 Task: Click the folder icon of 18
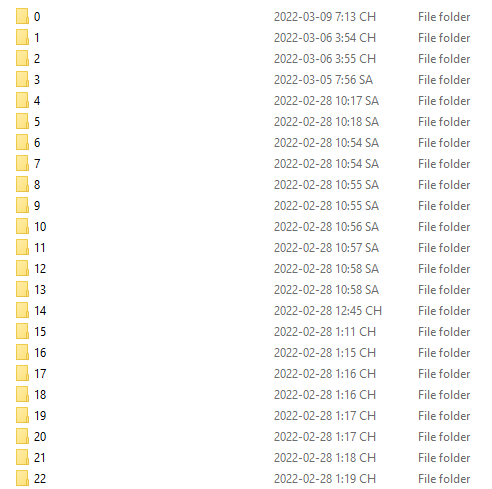pyautogui.click(x=22, y=395)
